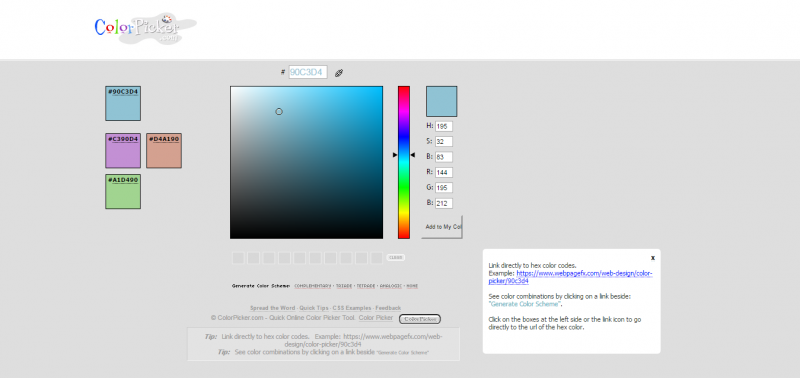This screenshot has height=378, width=800.
Task: Click the H hue value field
Action: pos(444,127)
